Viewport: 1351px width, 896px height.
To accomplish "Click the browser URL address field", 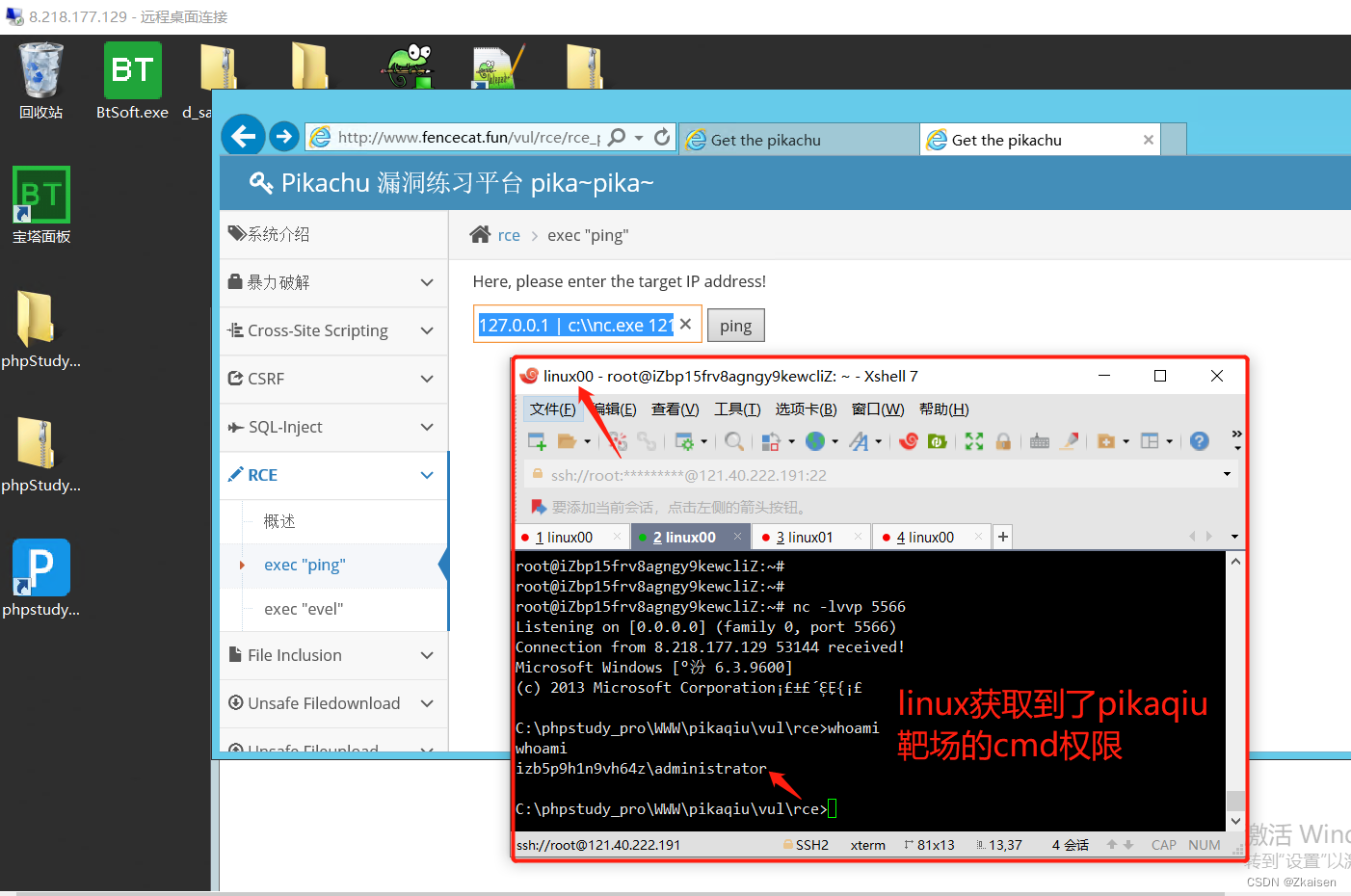I will [x=468, y=138].
